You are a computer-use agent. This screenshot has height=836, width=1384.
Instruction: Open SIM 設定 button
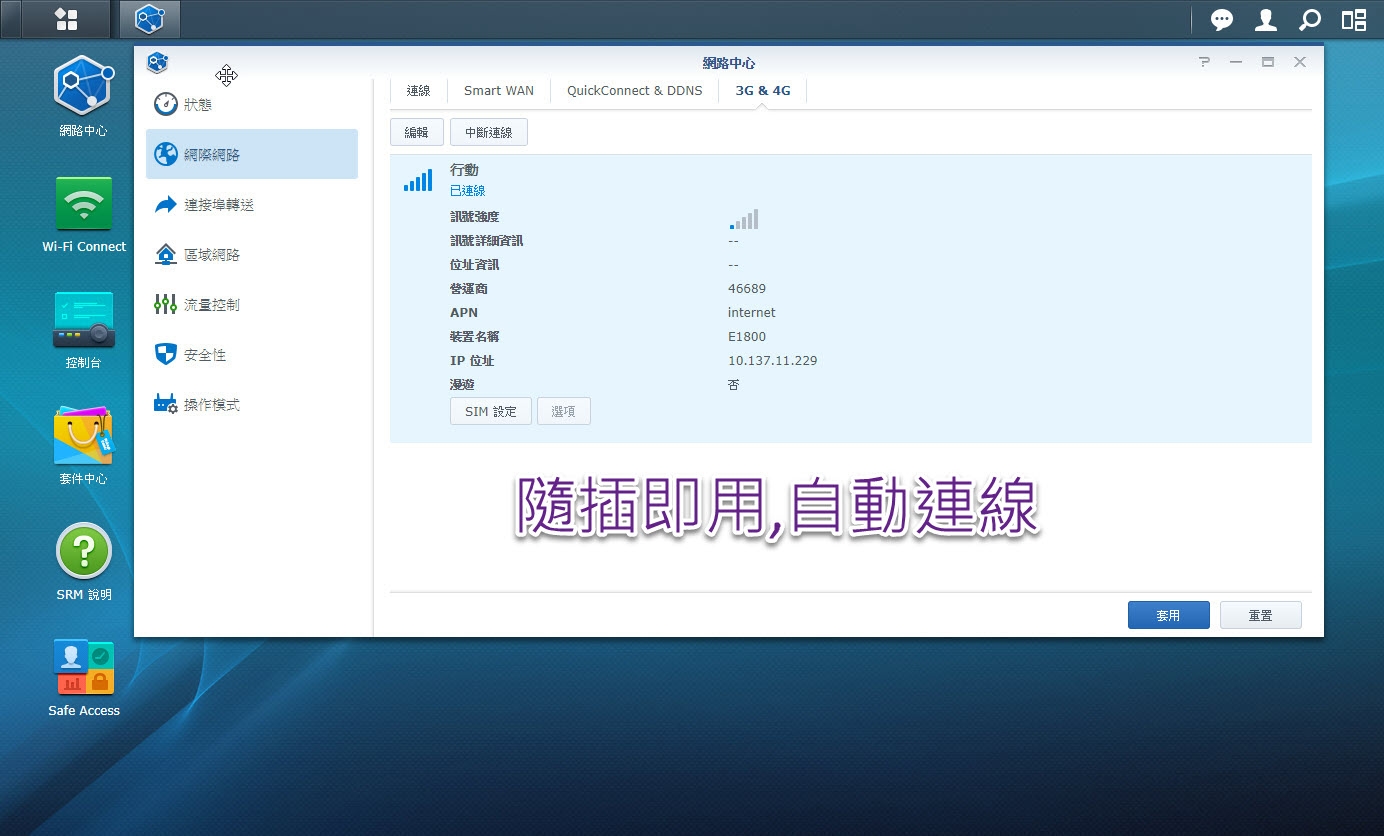point(491,411)
